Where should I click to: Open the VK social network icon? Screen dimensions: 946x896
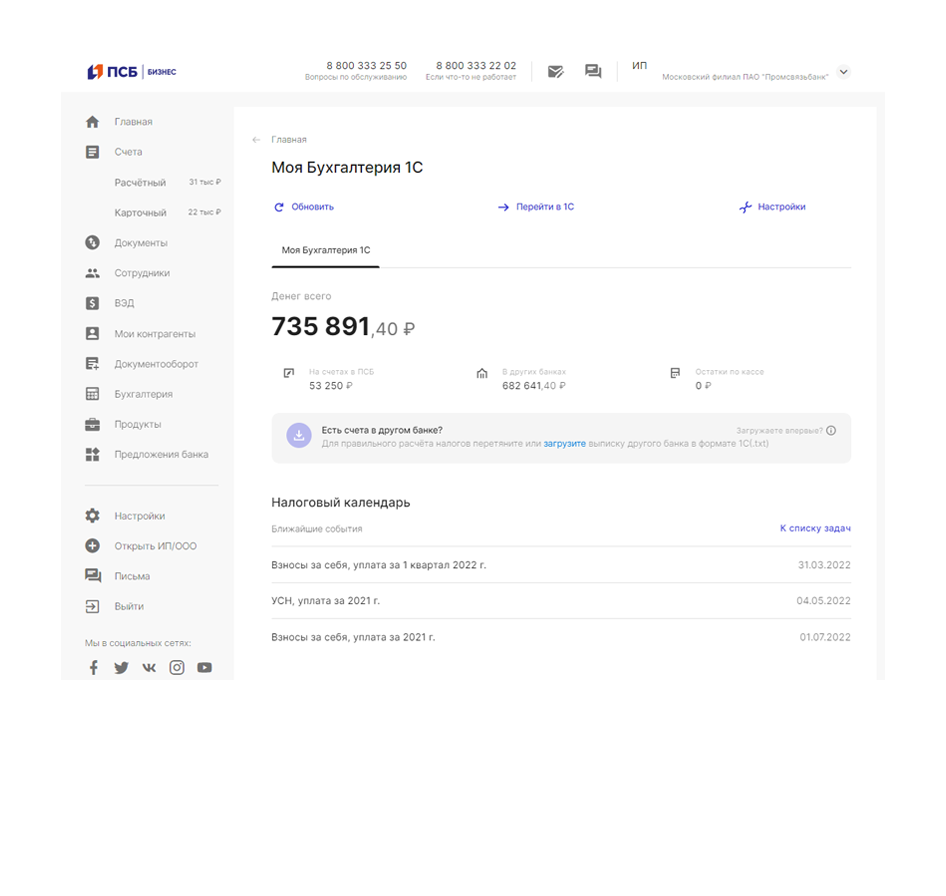149,668
